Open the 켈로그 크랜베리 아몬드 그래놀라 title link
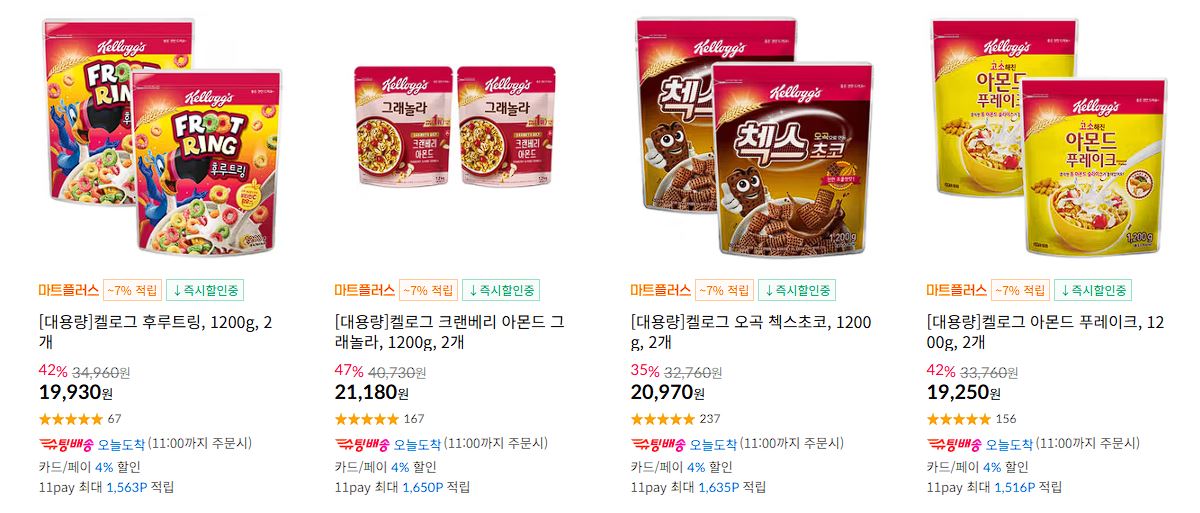The width and height of the screenshot is (1200, 513). [x=449, y=333]
